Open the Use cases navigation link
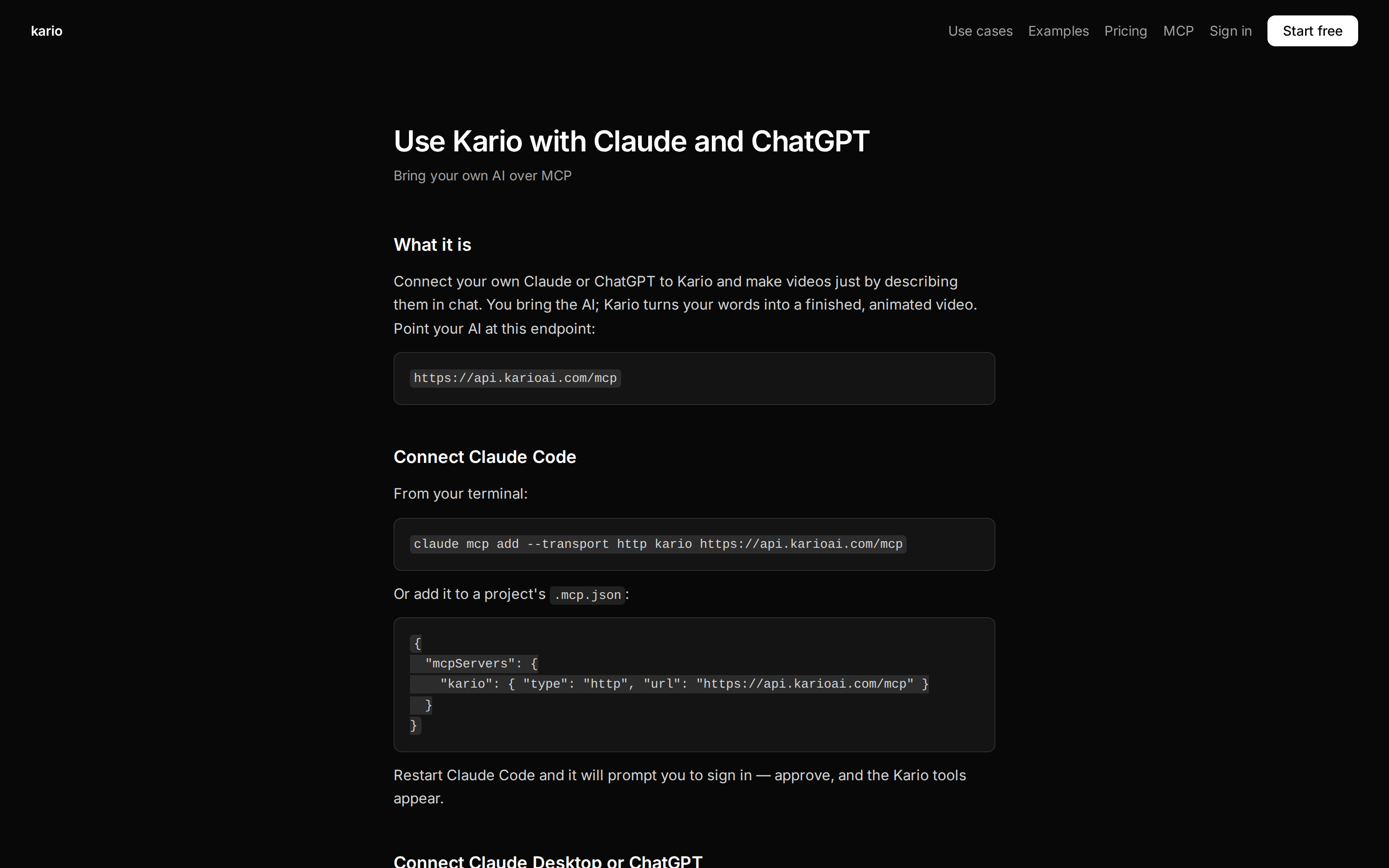Screen dimensions: 1389x868 980,31
